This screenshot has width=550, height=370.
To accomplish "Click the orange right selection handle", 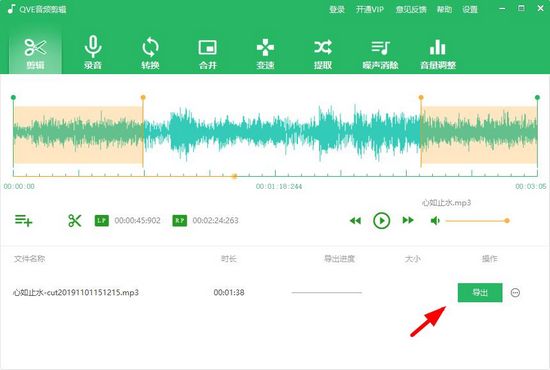I will (x=421, y=97).
